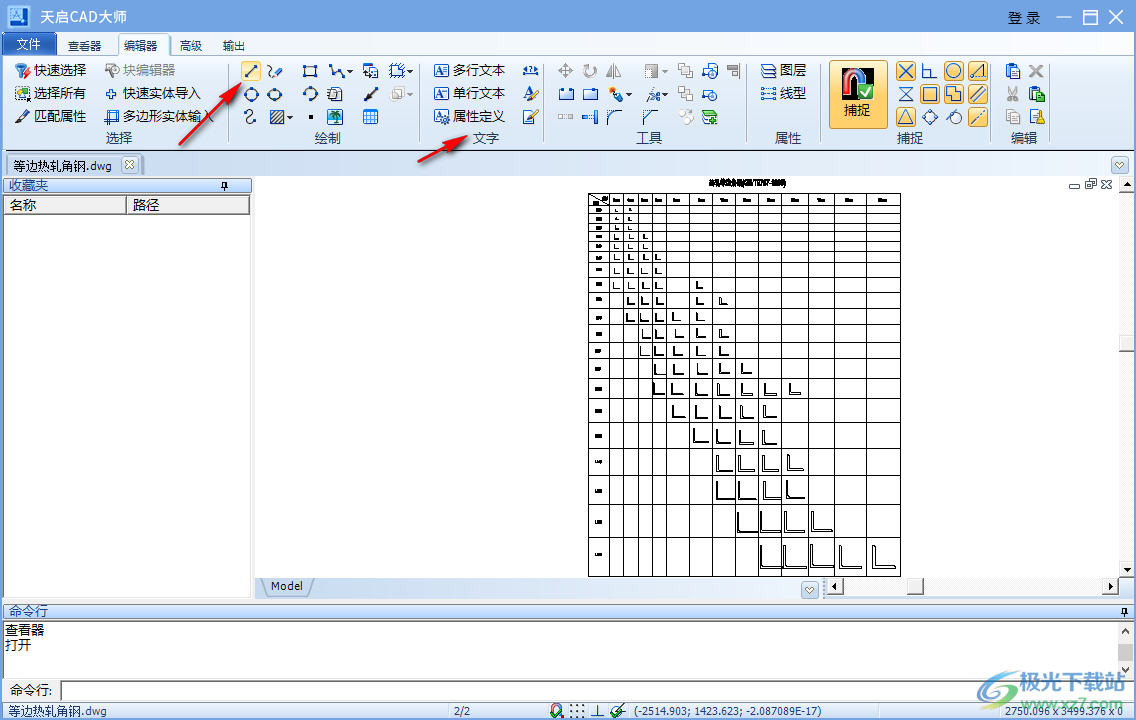
Task: Select the leader arrow tool
Action: [370, 94]
